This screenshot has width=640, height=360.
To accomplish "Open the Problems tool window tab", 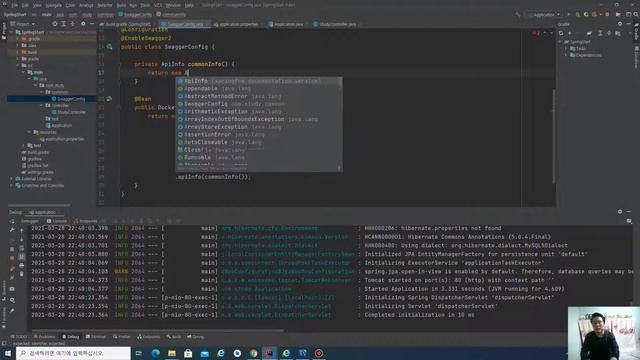I will point(44,337).
